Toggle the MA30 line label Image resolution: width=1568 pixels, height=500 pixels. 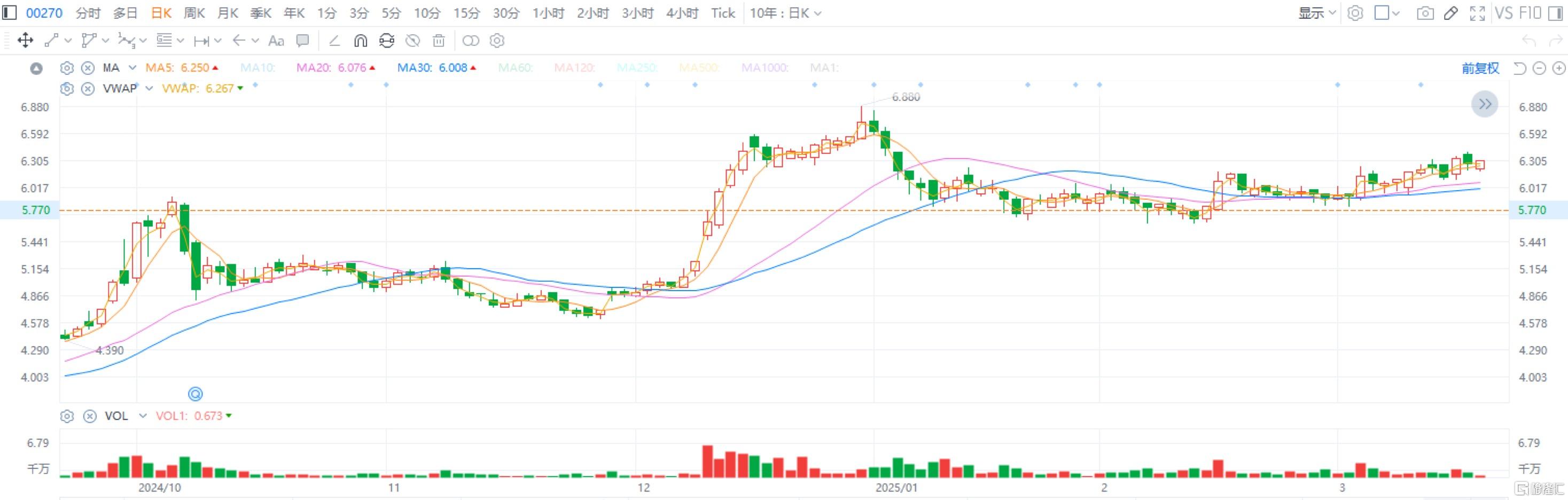pos(436,67)
